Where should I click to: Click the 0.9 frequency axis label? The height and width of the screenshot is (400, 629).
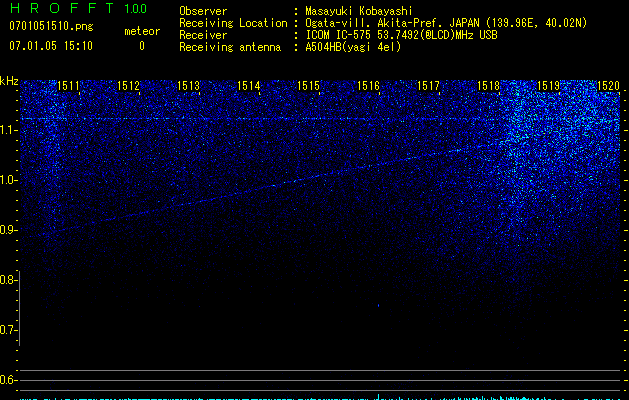pos(8,230)
